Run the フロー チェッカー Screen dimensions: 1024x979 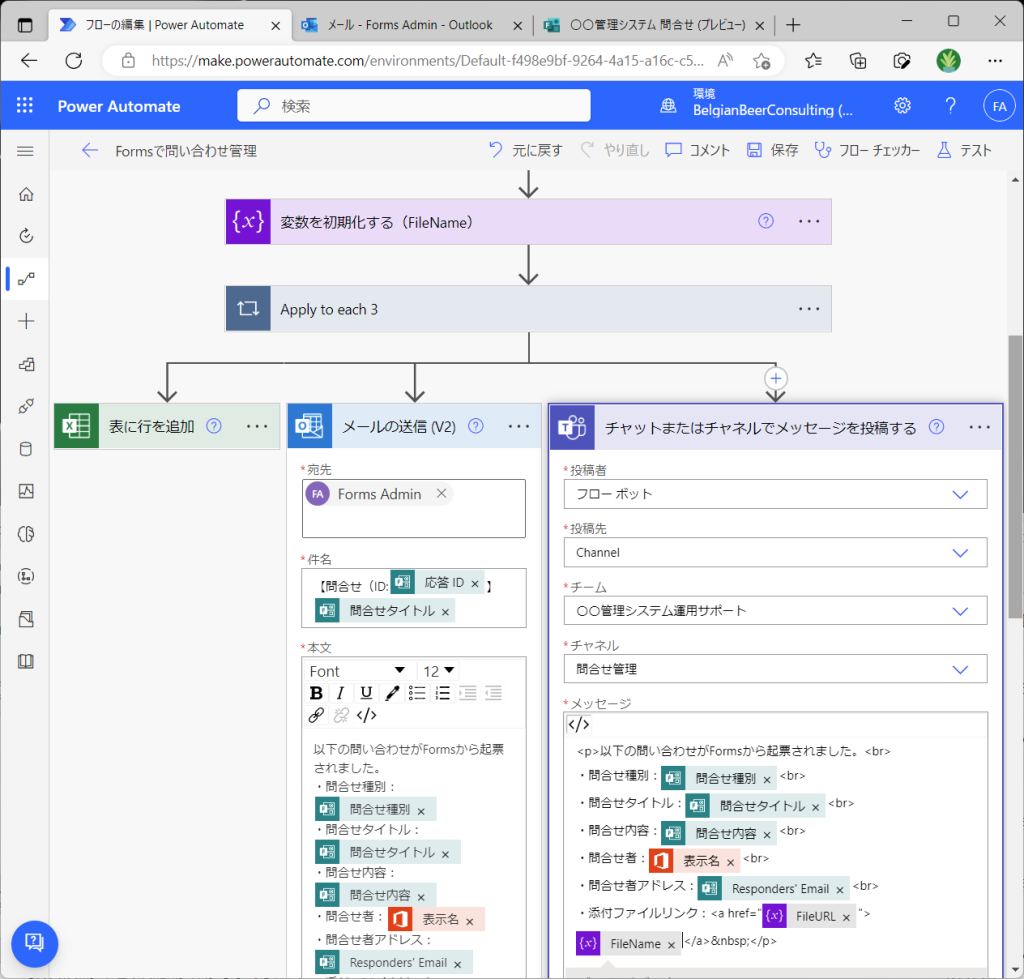click(x=867, y=151)
